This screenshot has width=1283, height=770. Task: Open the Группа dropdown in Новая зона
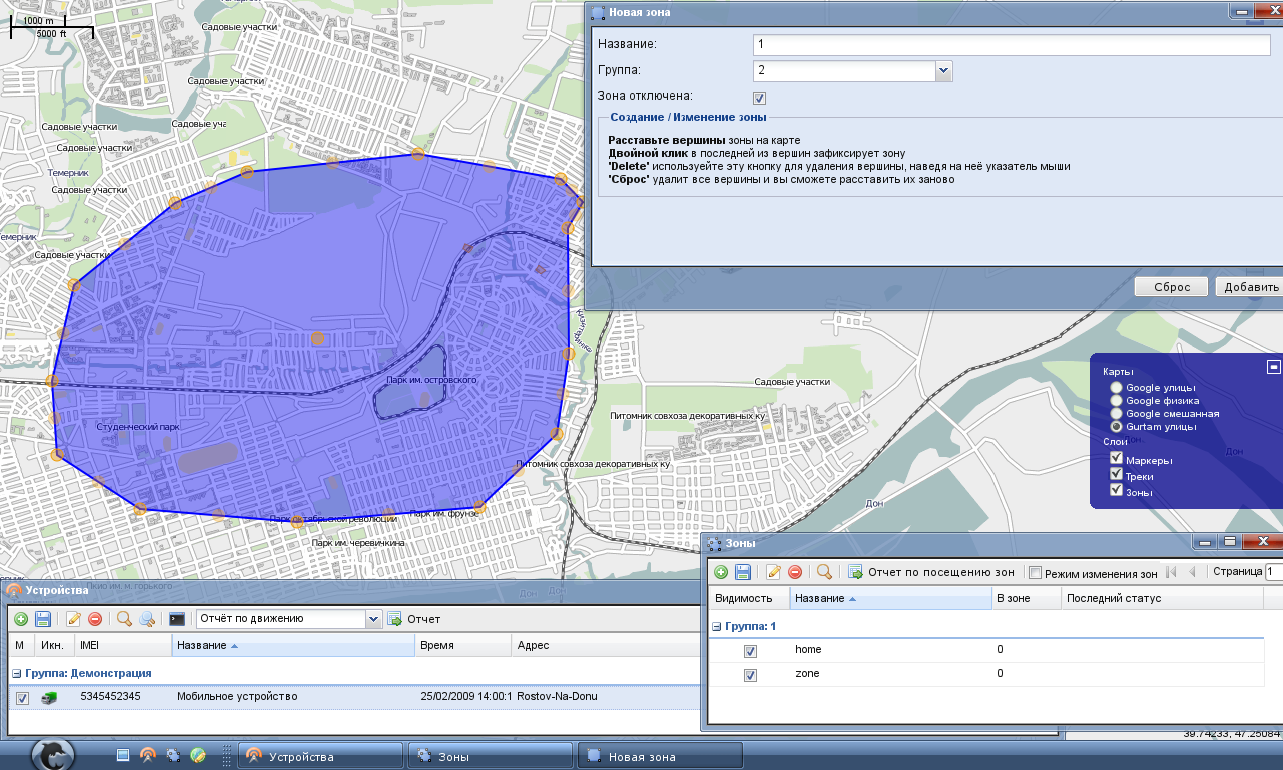943,71
